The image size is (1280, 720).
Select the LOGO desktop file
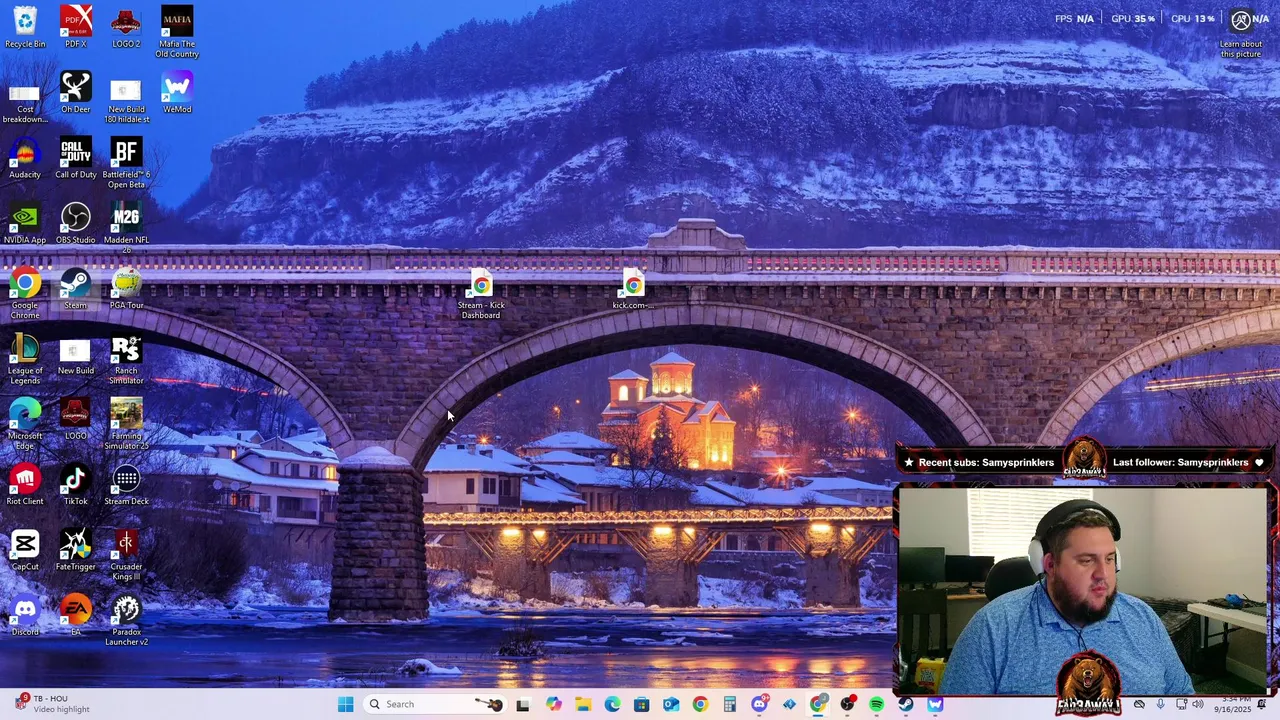(x=76, y=419)
